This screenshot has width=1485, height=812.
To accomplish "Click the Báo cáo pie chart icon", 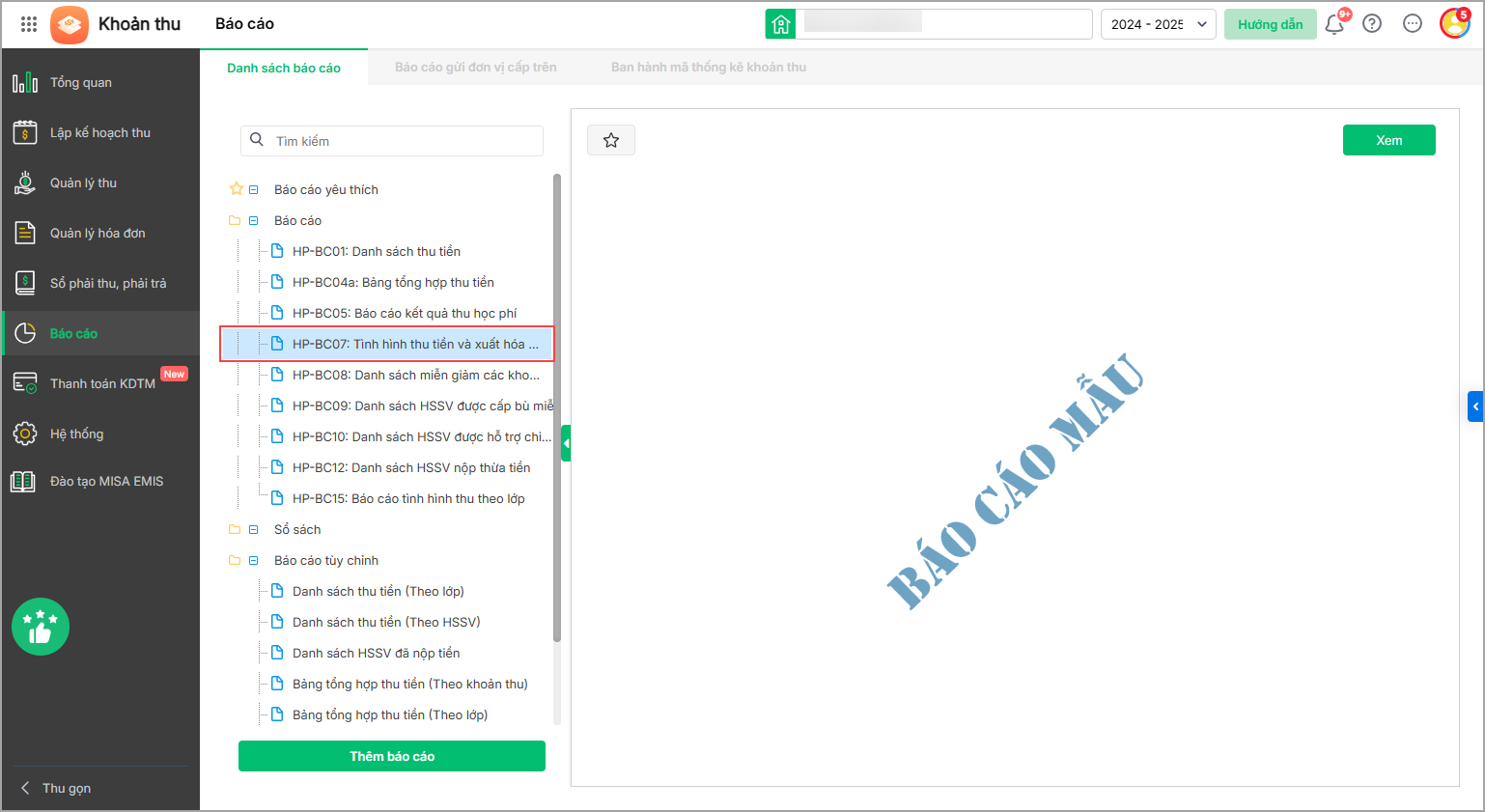I will click(x=25, y=333).
